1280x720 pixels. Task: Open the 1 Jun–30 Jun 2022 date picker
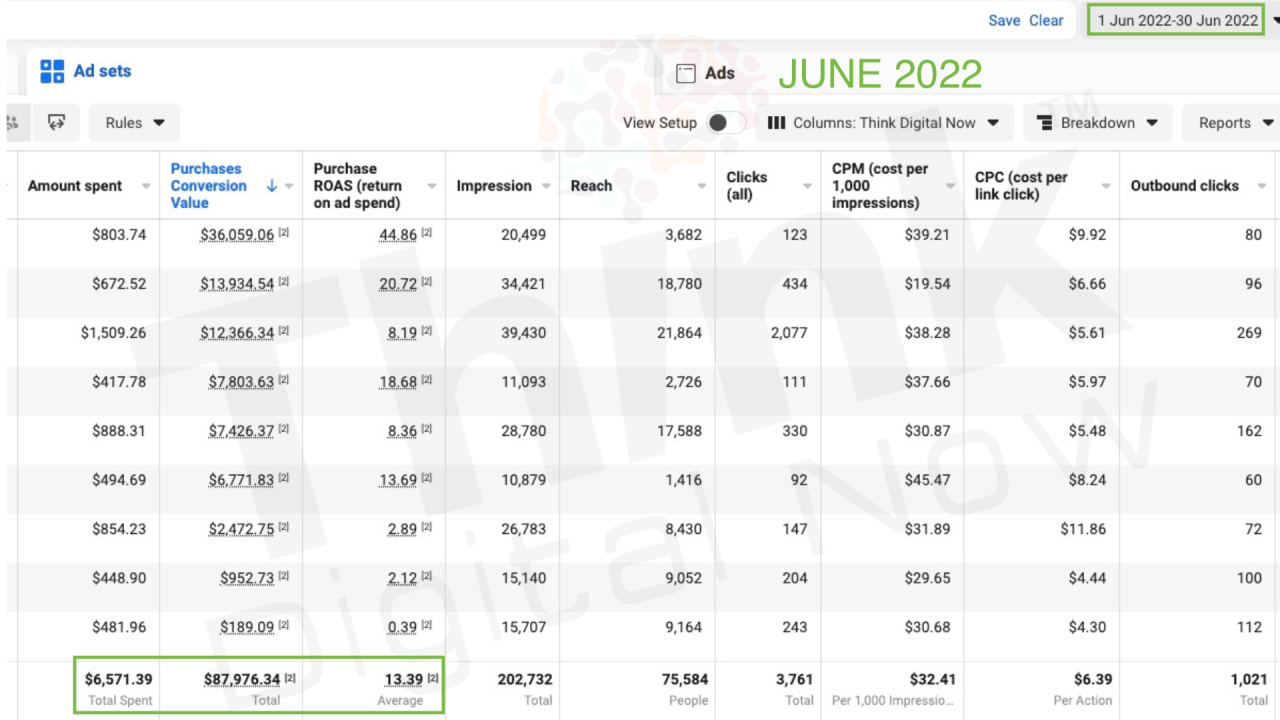tap(1177, 20)
